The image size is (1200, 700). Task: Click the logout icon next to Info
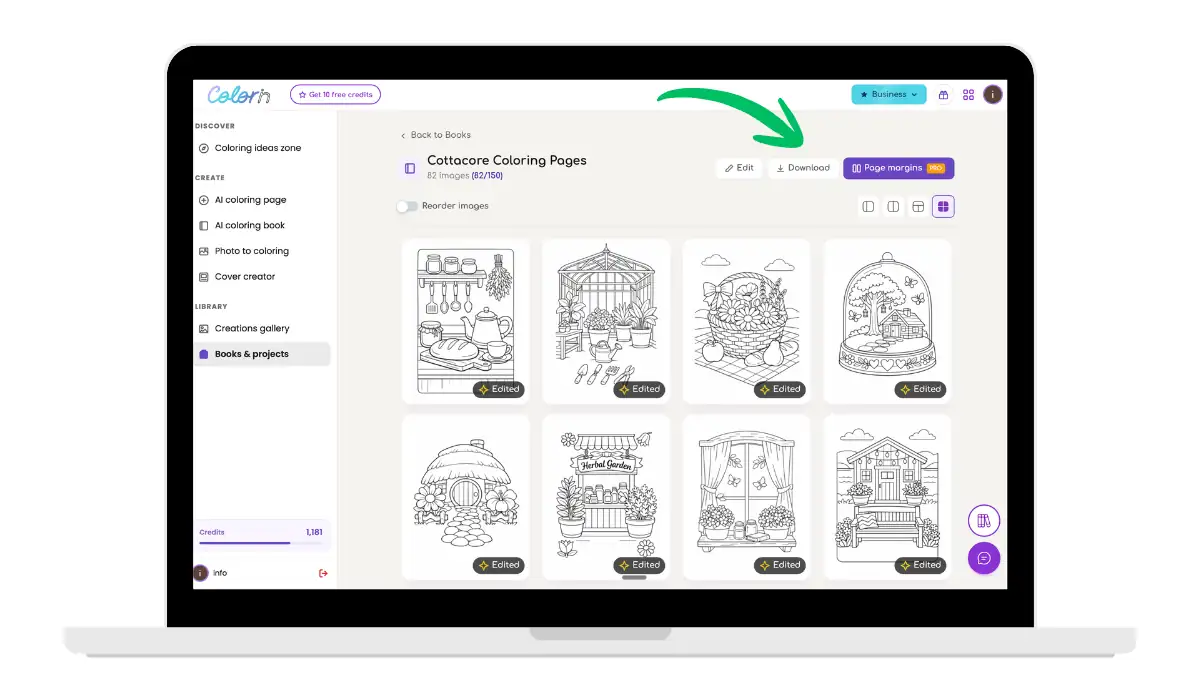click(x=322, y=572)
